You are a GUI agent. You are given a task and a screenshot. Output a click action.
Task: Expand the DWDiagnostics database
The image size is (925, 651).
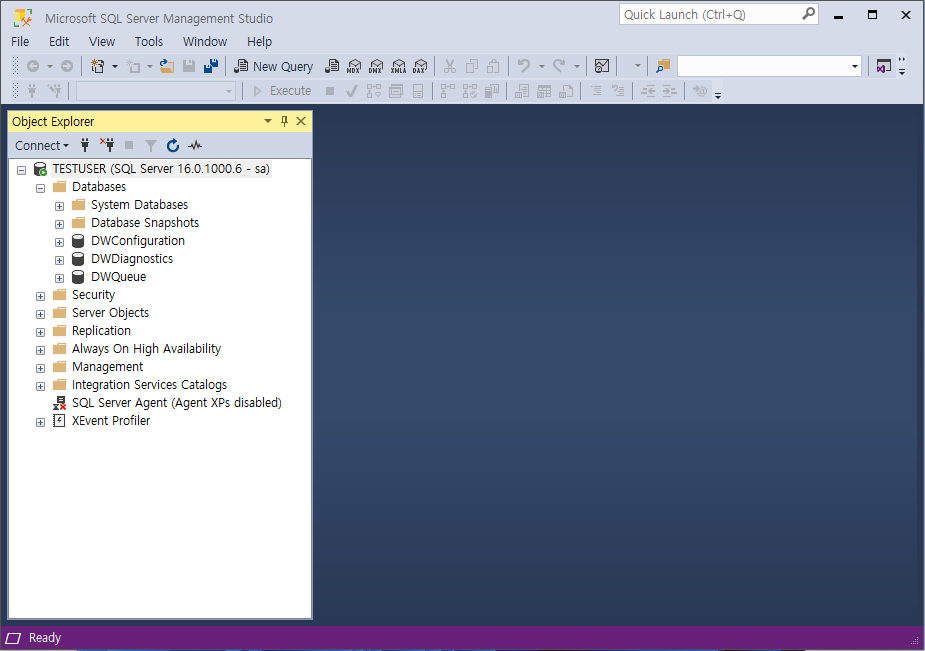(x=60, y=261)
